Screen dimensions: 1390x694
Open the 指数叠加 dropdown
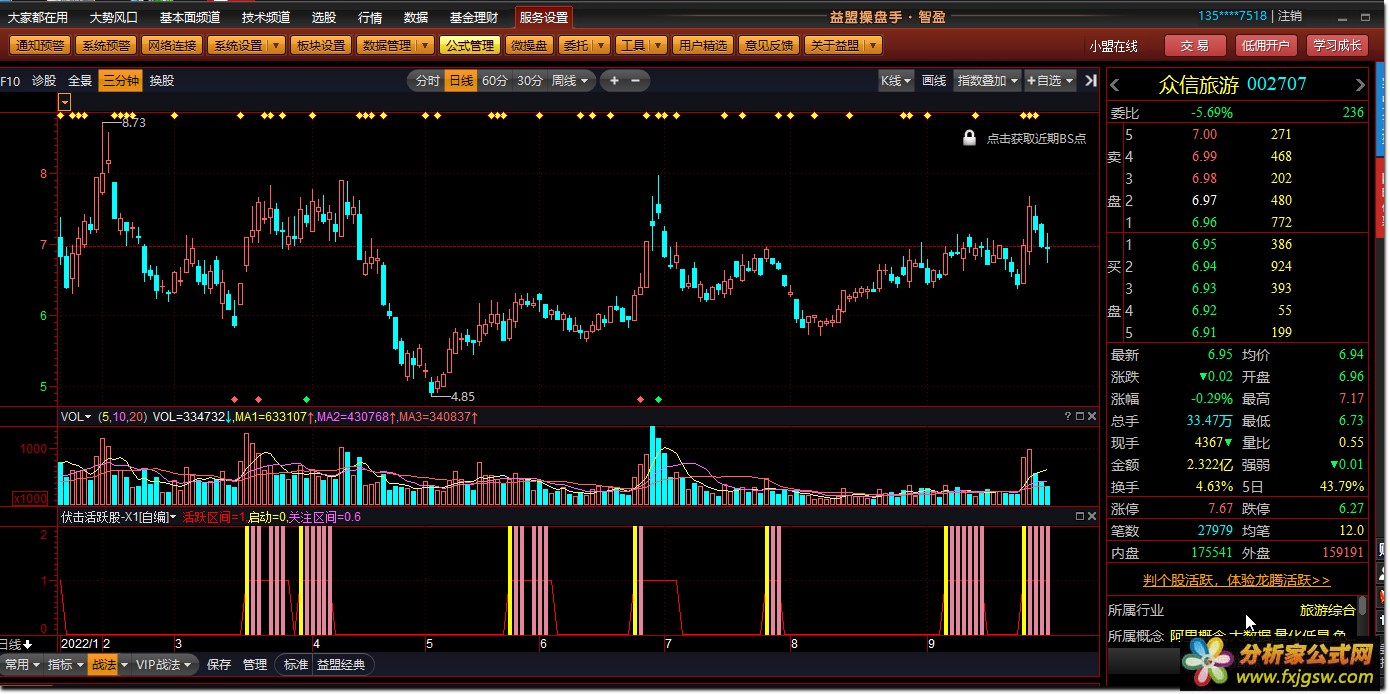tap(987, 81)
